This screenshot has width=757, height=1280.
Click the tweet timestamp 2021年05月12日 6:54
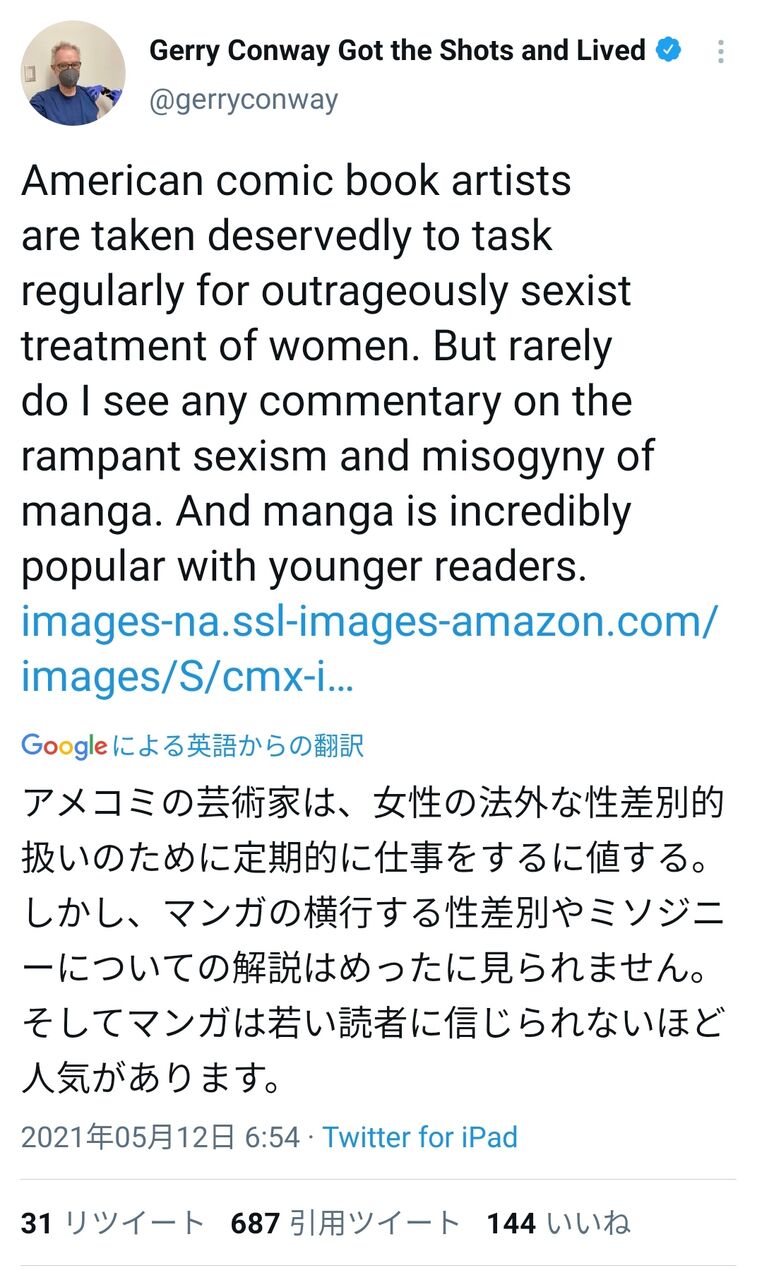click(x=160, y=1137)
